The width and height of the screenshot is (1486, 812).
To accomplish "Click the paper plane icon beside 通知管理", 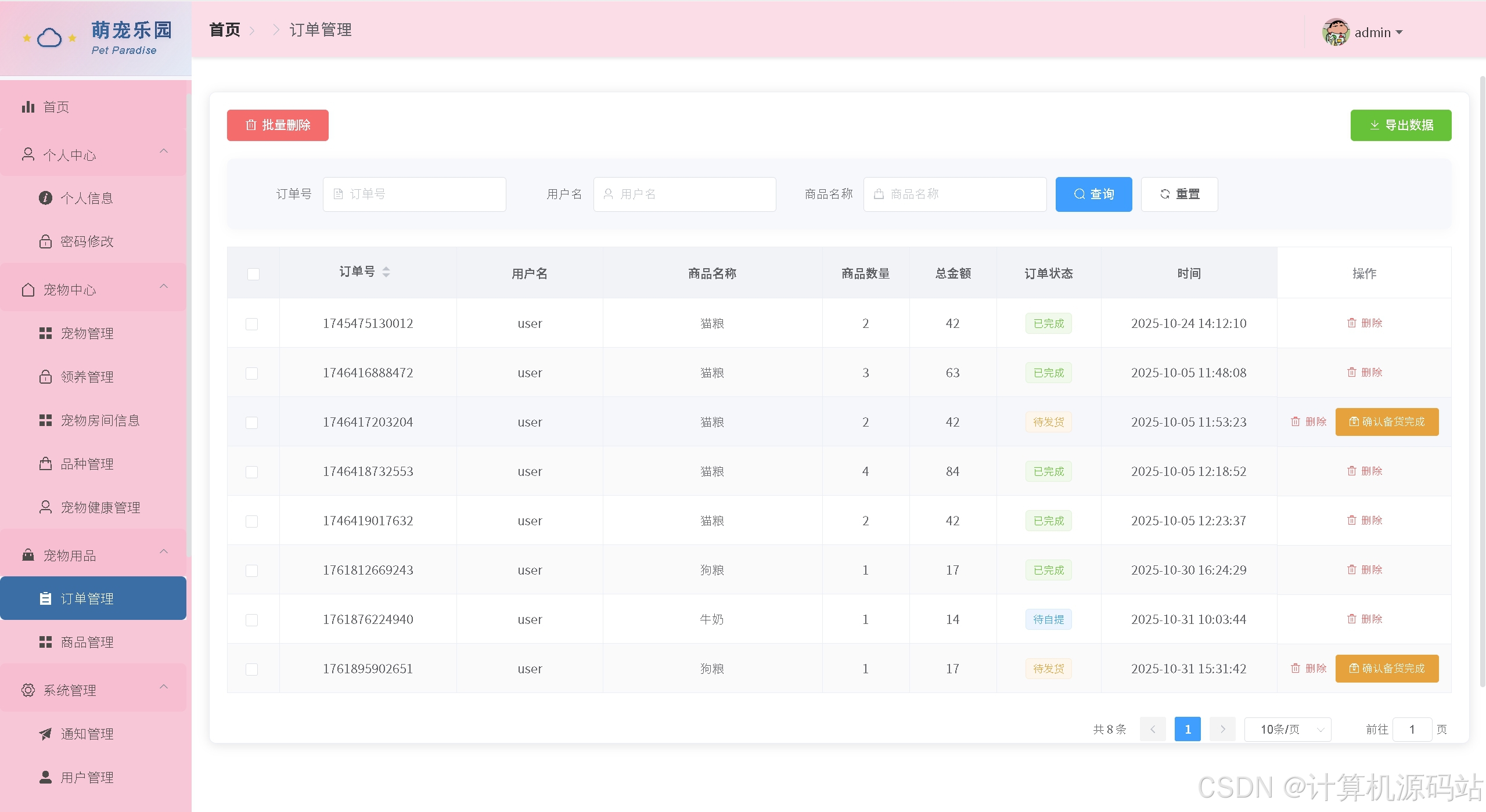I will pyautogui.click(x=45, y=734).
